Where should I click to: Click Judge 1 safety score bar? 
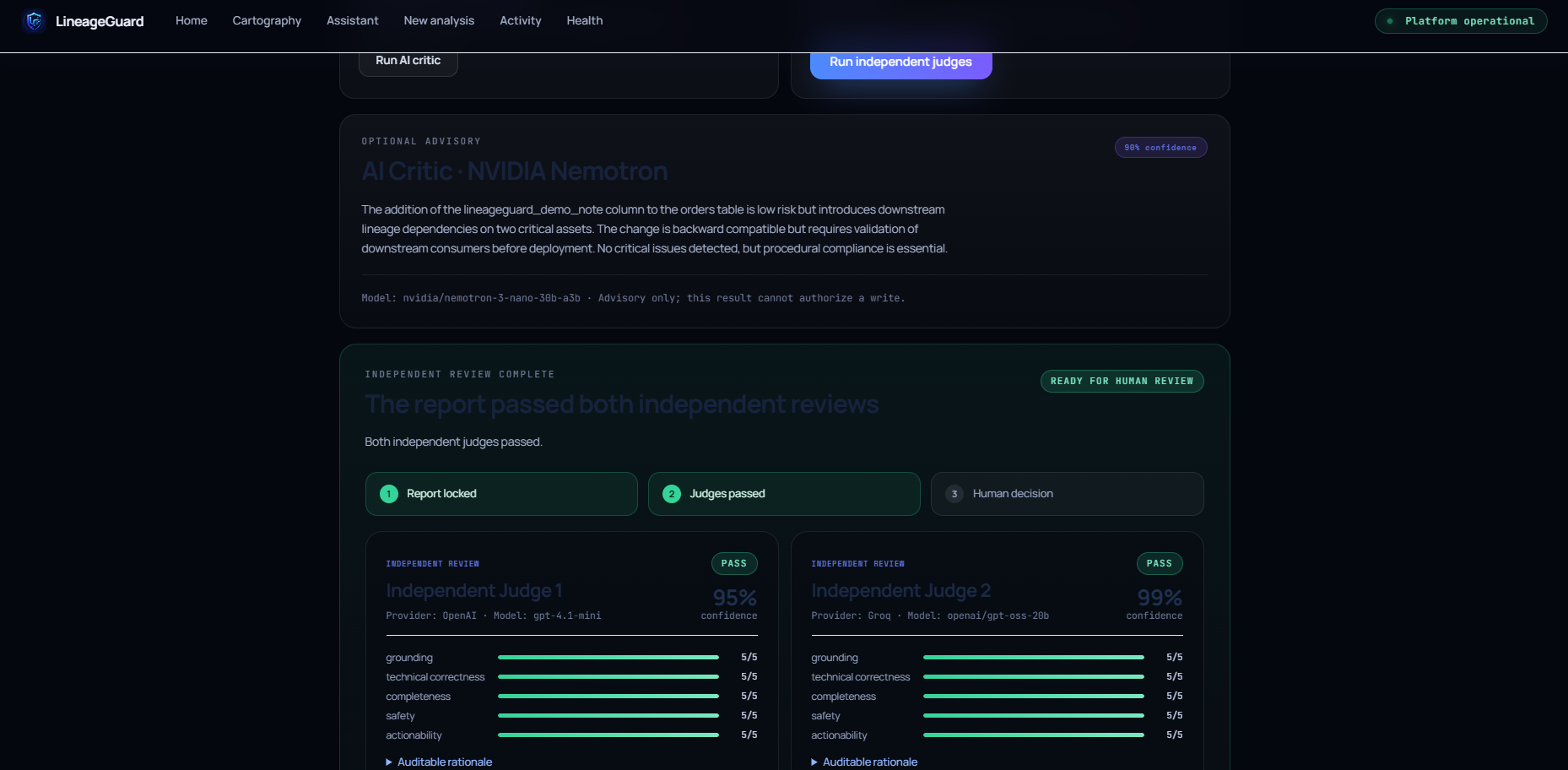click(608, 715)
